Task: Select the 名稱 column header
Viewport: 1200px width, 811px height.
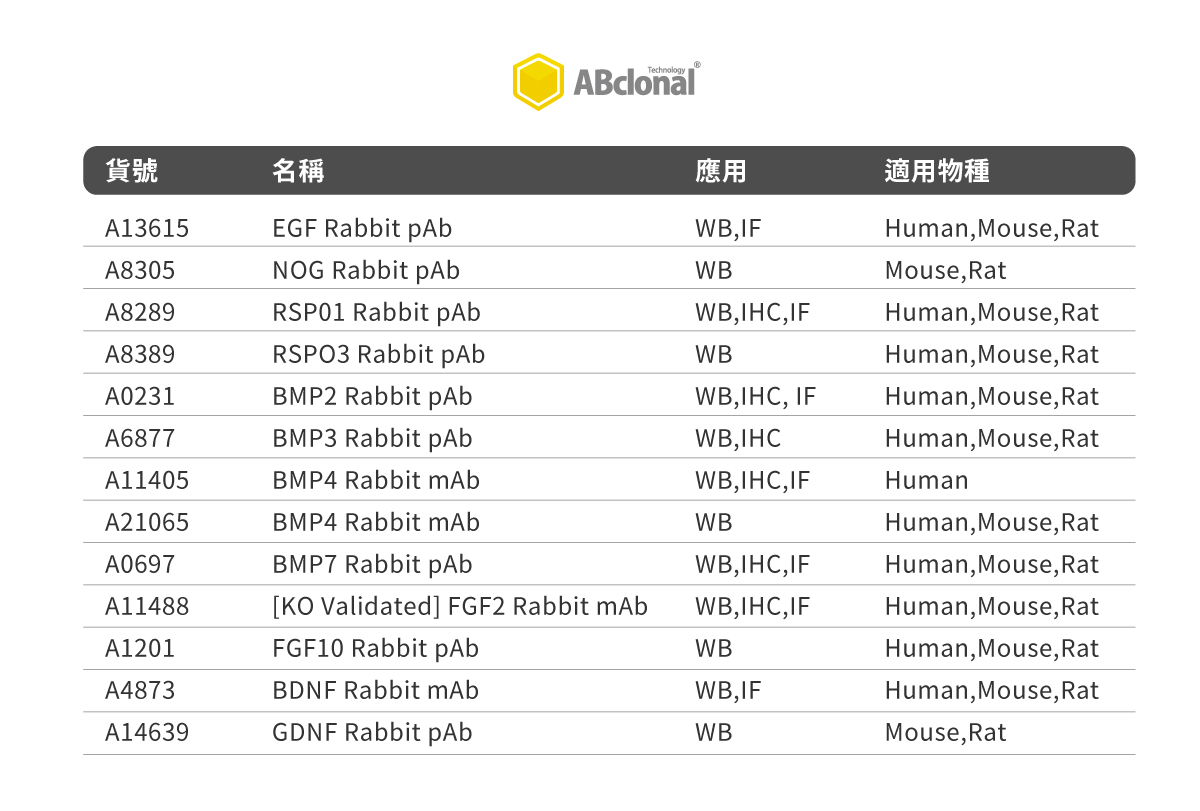Action: pos(298,171)
